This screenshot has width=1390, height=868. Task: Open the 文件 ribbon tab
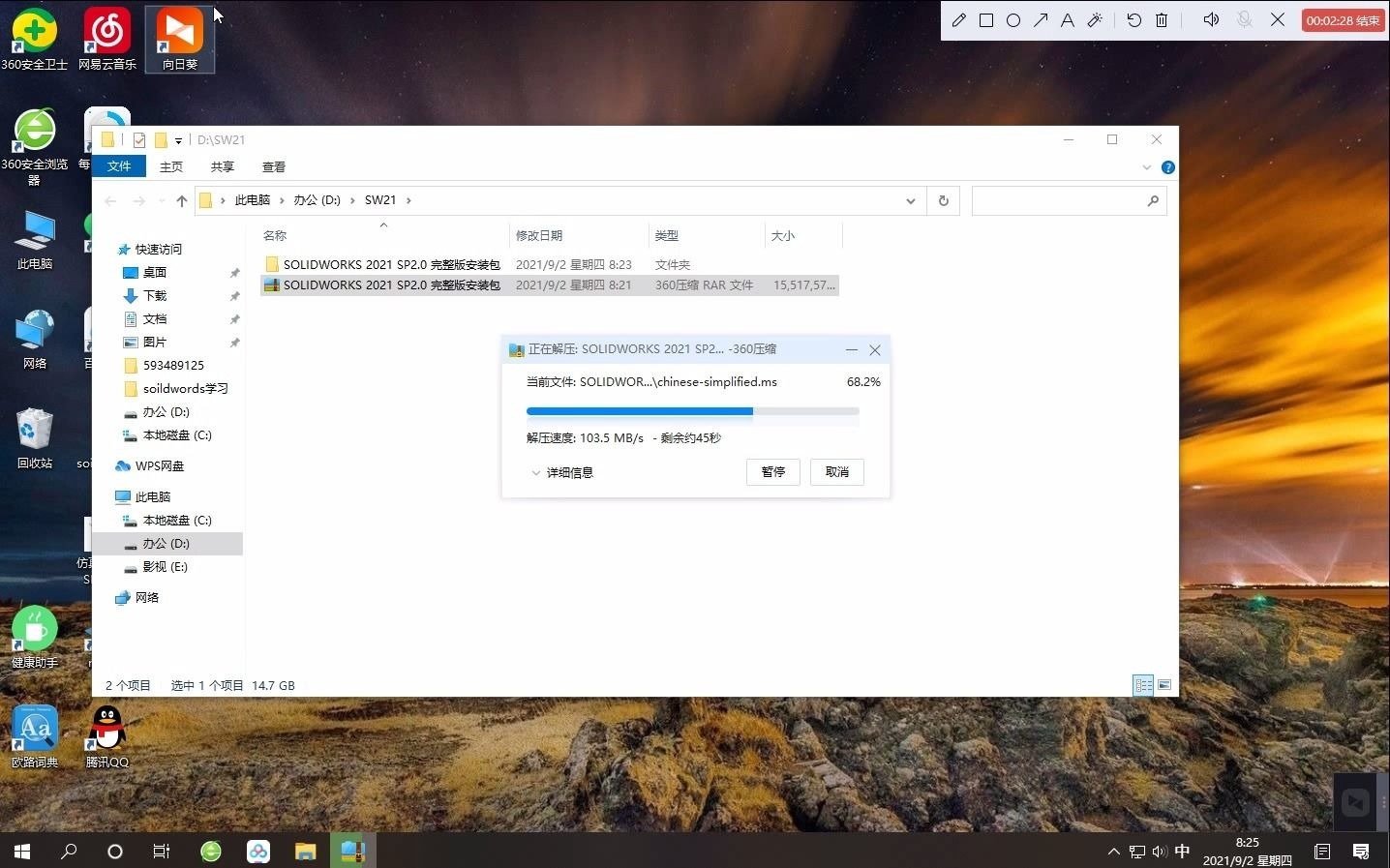pyautogui.click(x=119, y=166)
